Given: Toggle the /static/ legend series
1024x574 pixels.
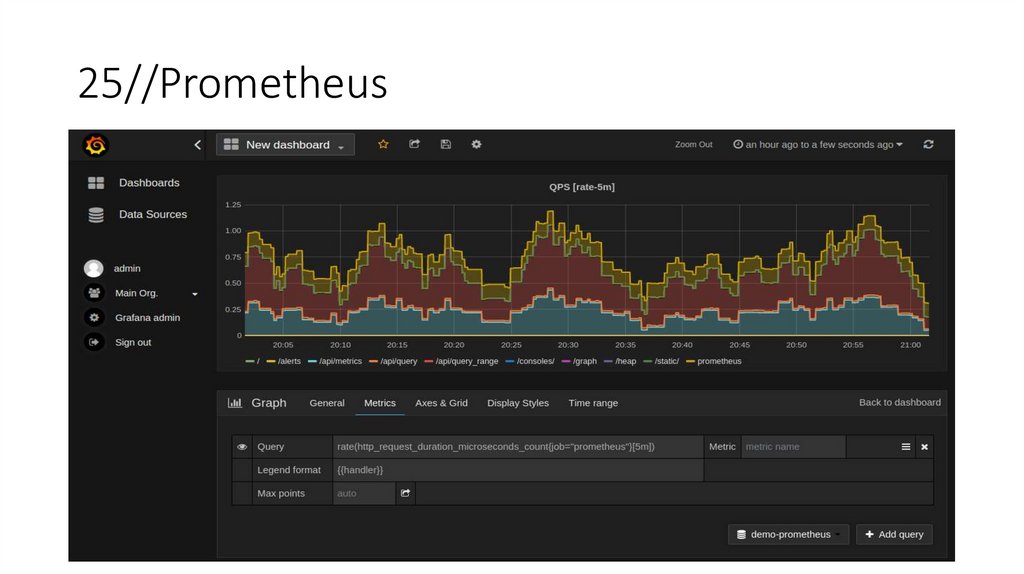Looking at the screenshot, I should pyautogui.click(x=661, y=361).
